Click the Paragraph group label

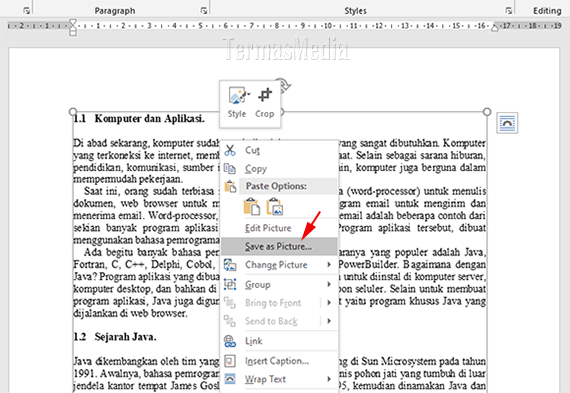115,11
